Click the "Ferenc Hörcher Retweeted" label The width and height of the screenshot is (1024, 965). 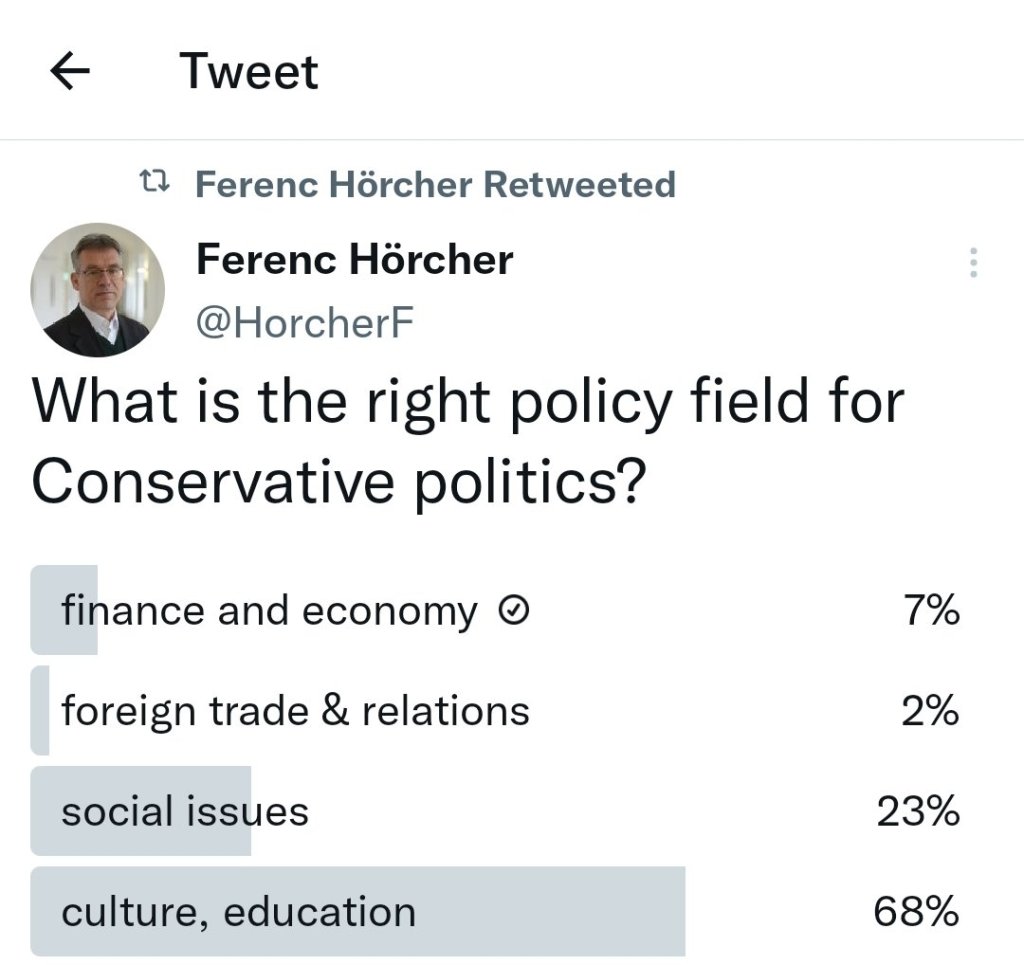(435, 185)
